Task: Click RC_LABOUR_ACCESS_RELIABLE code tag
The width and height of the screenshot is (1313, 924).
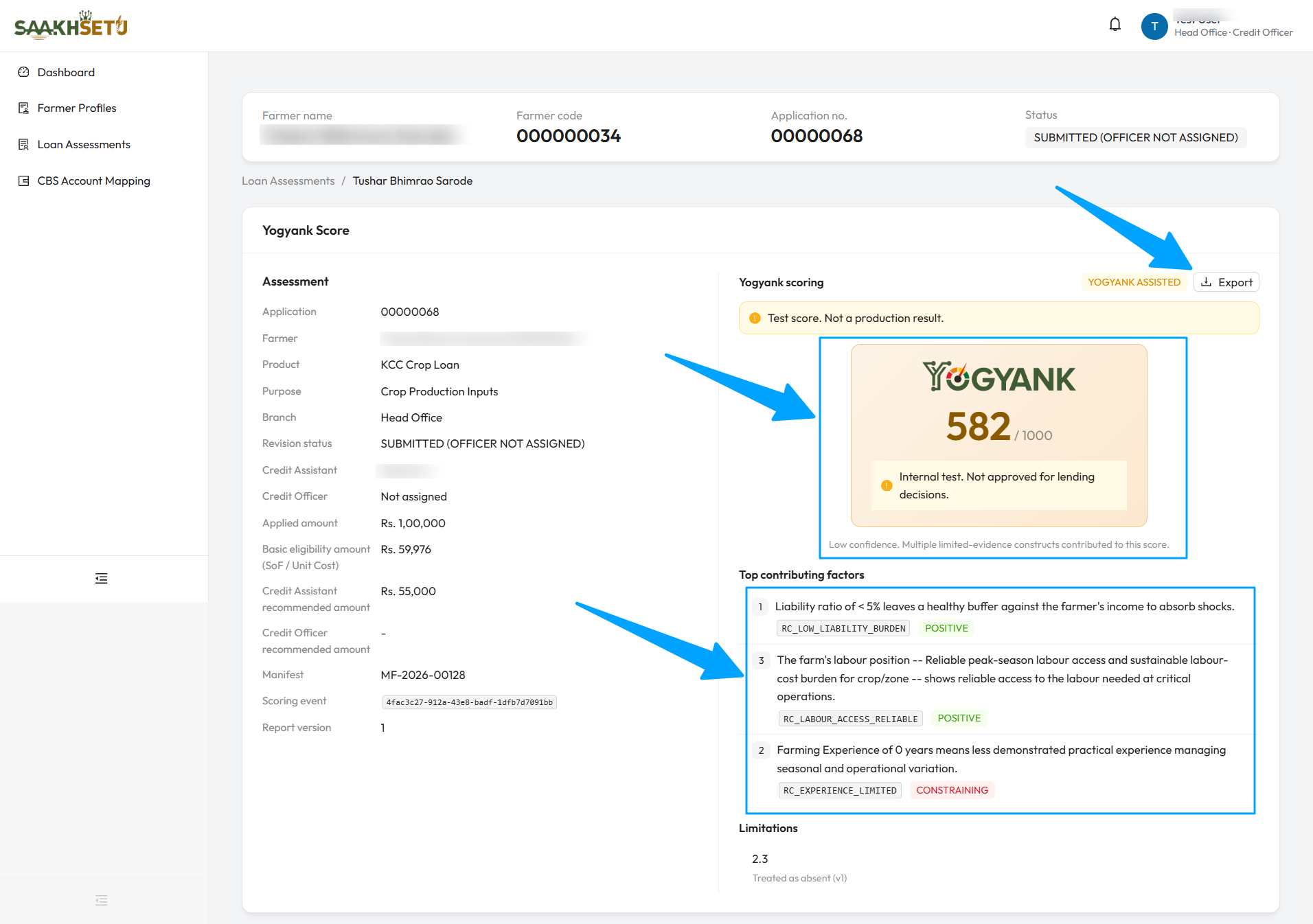Action: point(850,719)
